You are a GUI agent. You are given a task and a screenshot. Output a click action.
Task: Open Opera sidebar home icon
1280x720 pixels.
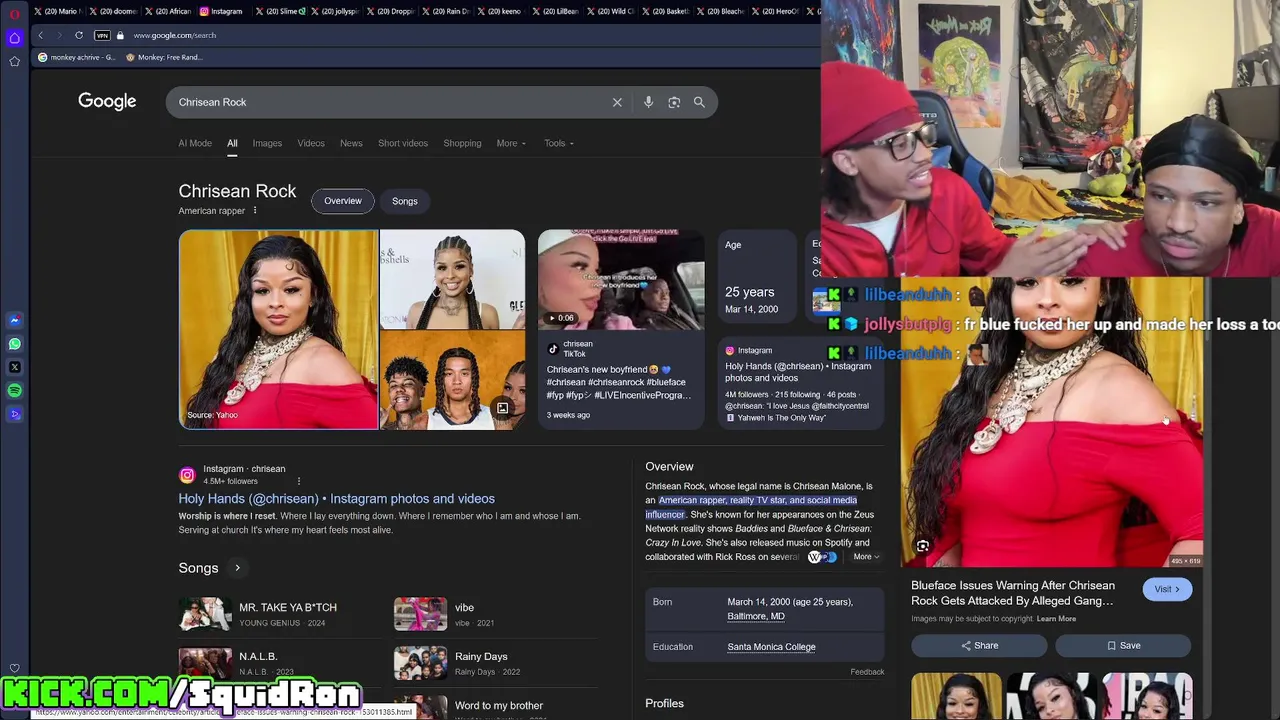(x=14, y=38)
